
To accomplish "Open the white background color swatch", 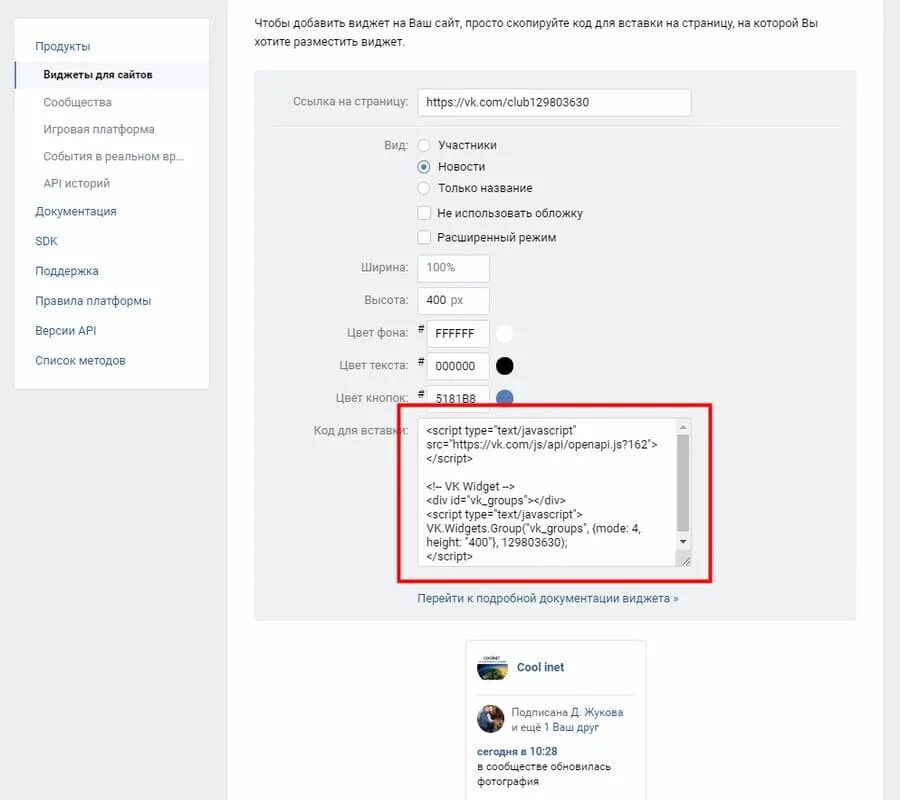I will click(505, 333).
